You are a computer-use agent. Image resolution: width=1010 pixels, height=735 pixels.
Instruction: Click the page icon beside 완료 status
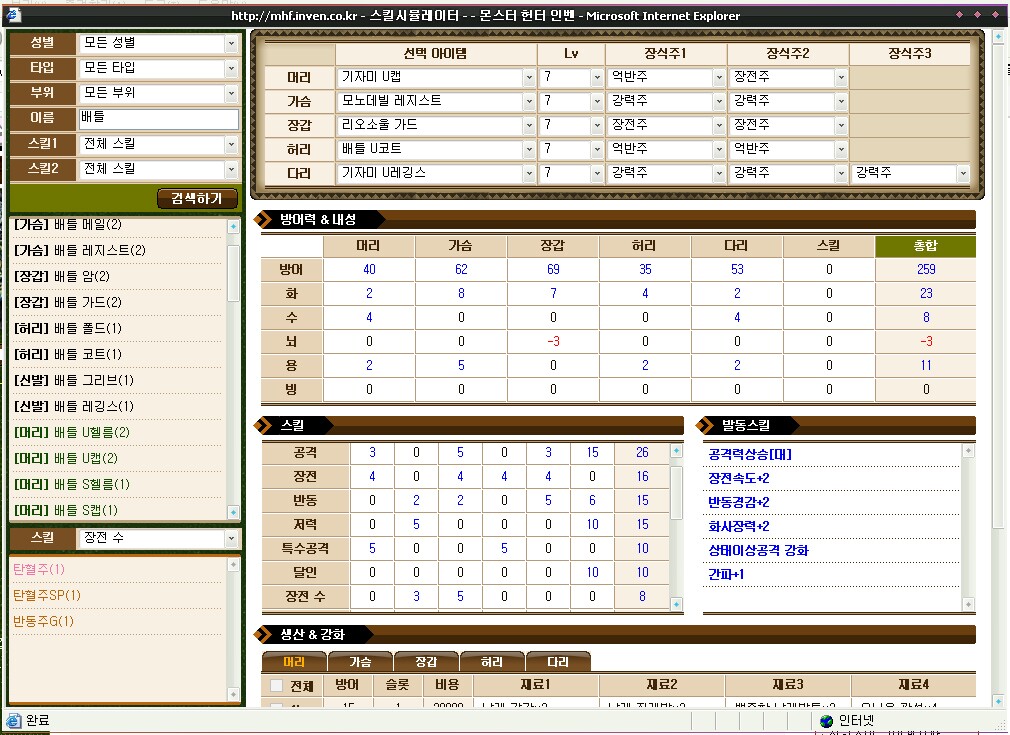click(x=13, y=720)
